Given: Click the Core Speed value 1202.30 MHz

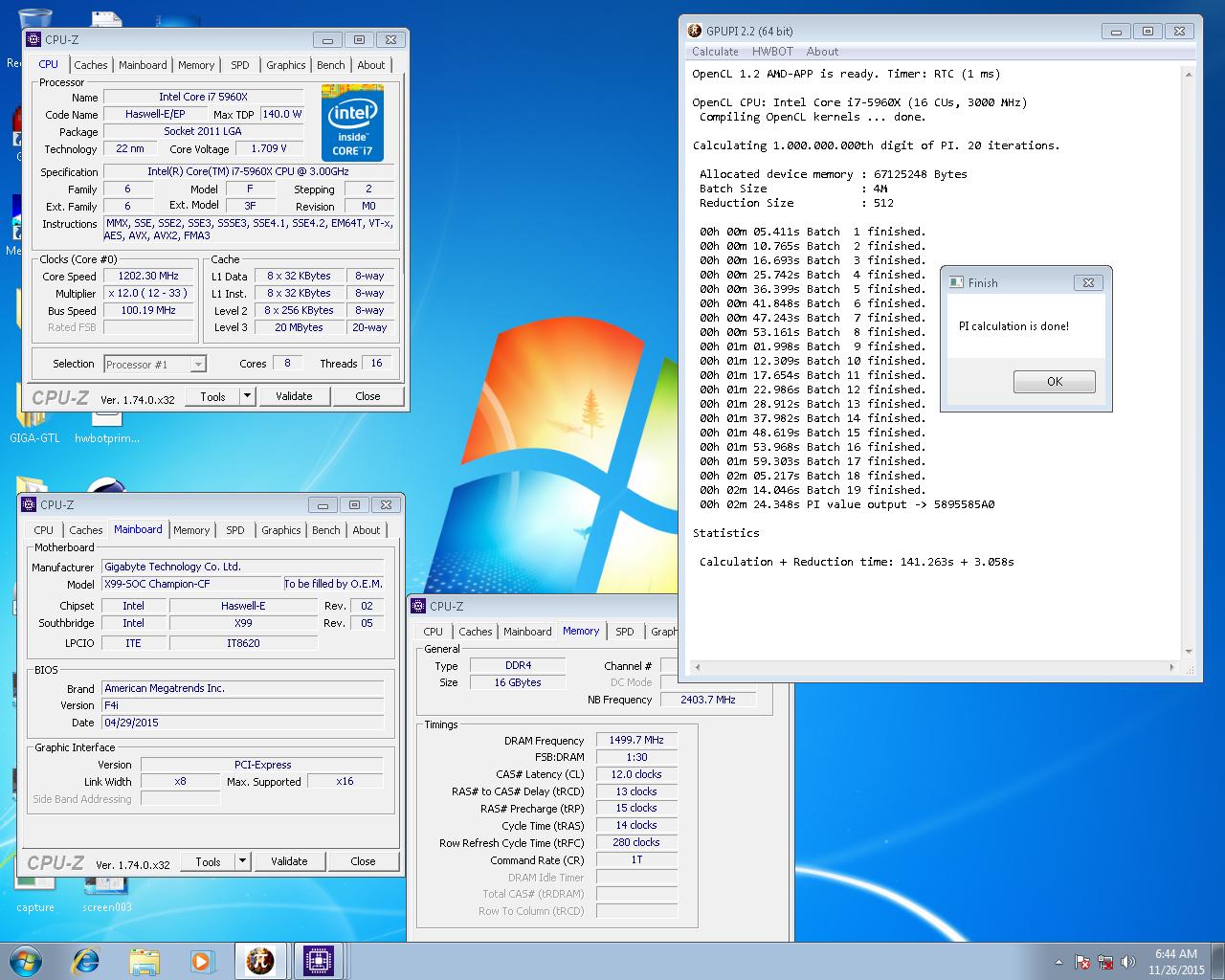Looking at the screenshot, I should pos(148,276).
